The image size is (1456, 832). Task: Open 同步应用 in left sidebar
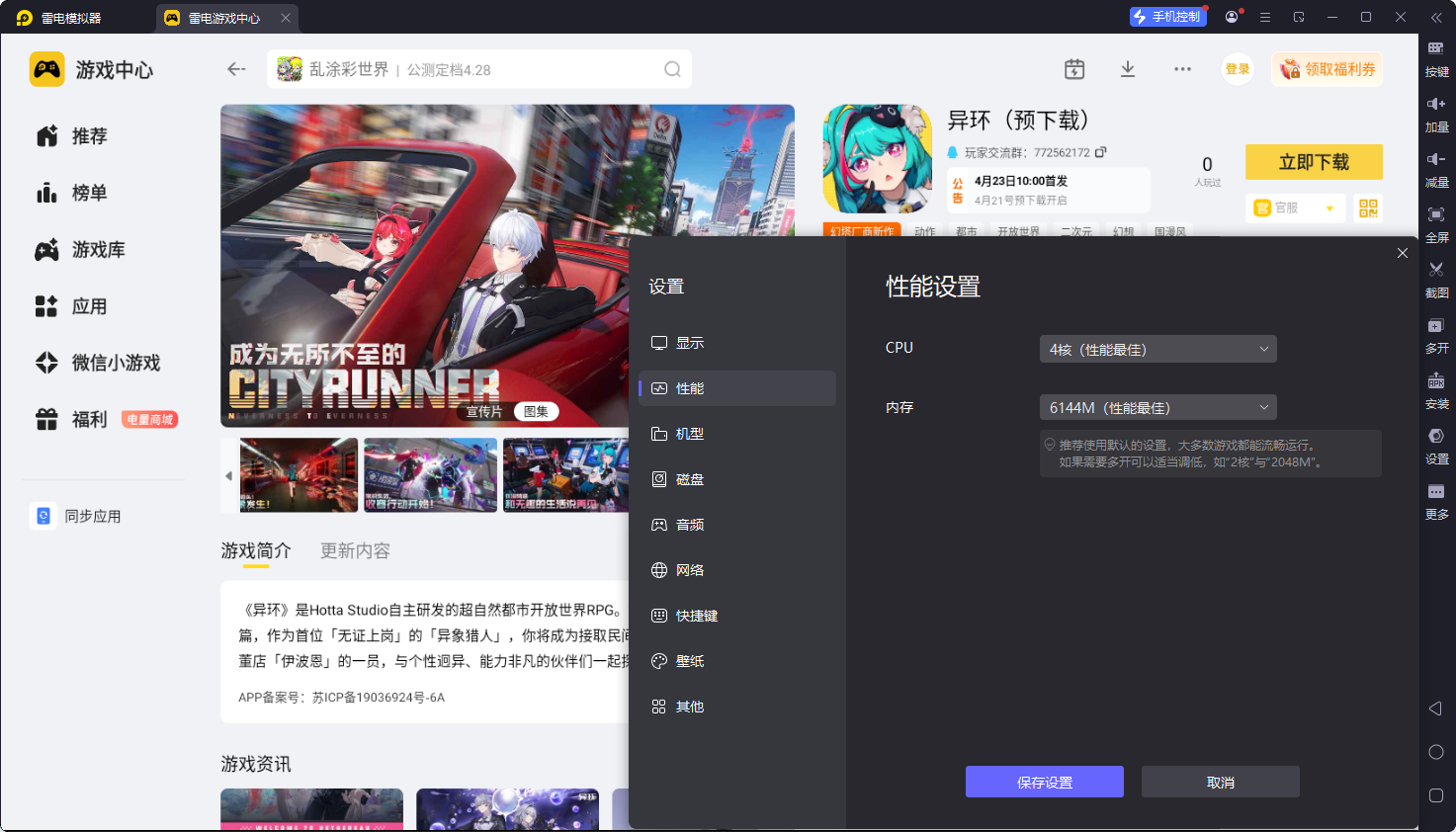[x=77, y=516]
